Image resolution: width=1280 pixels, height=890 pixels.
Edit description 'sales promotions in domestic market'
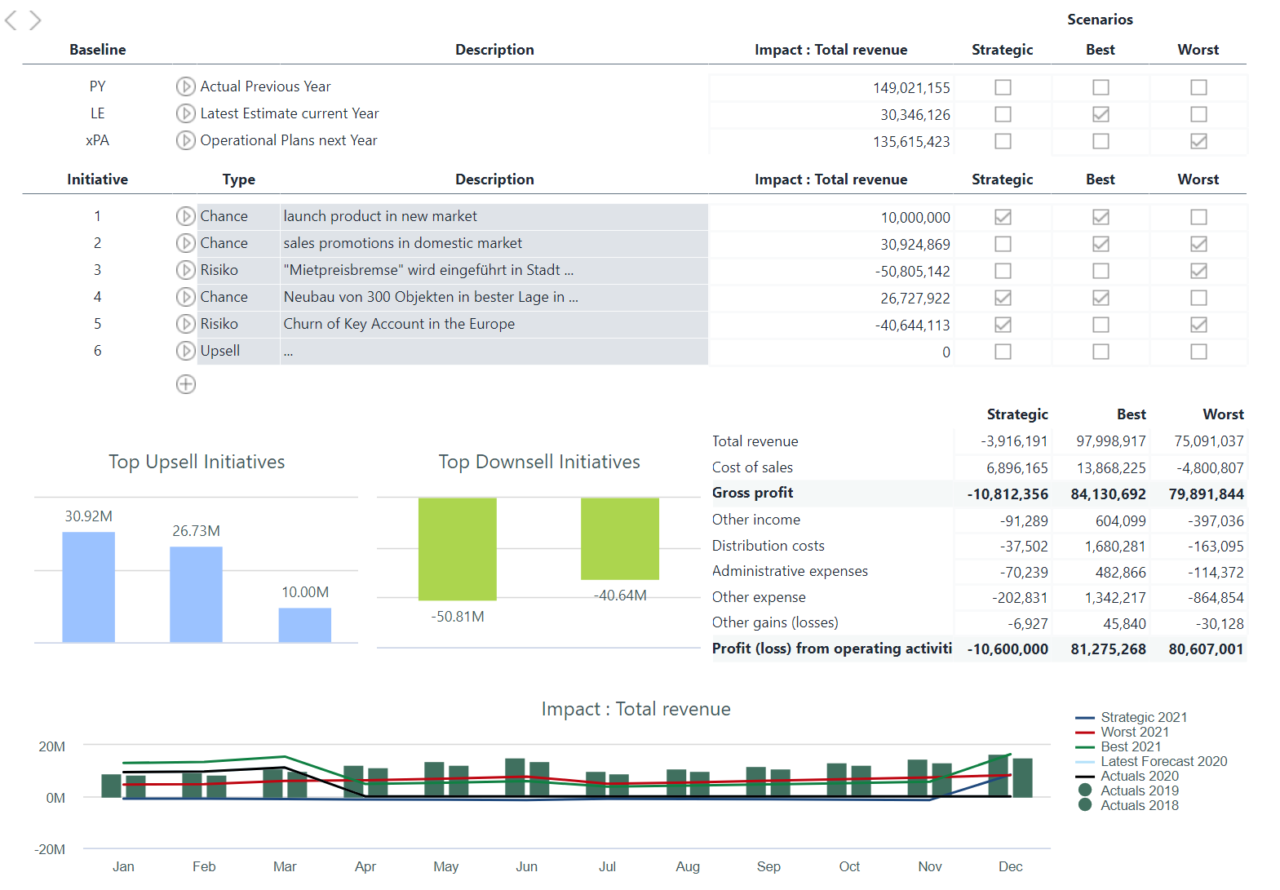(494, 243)
